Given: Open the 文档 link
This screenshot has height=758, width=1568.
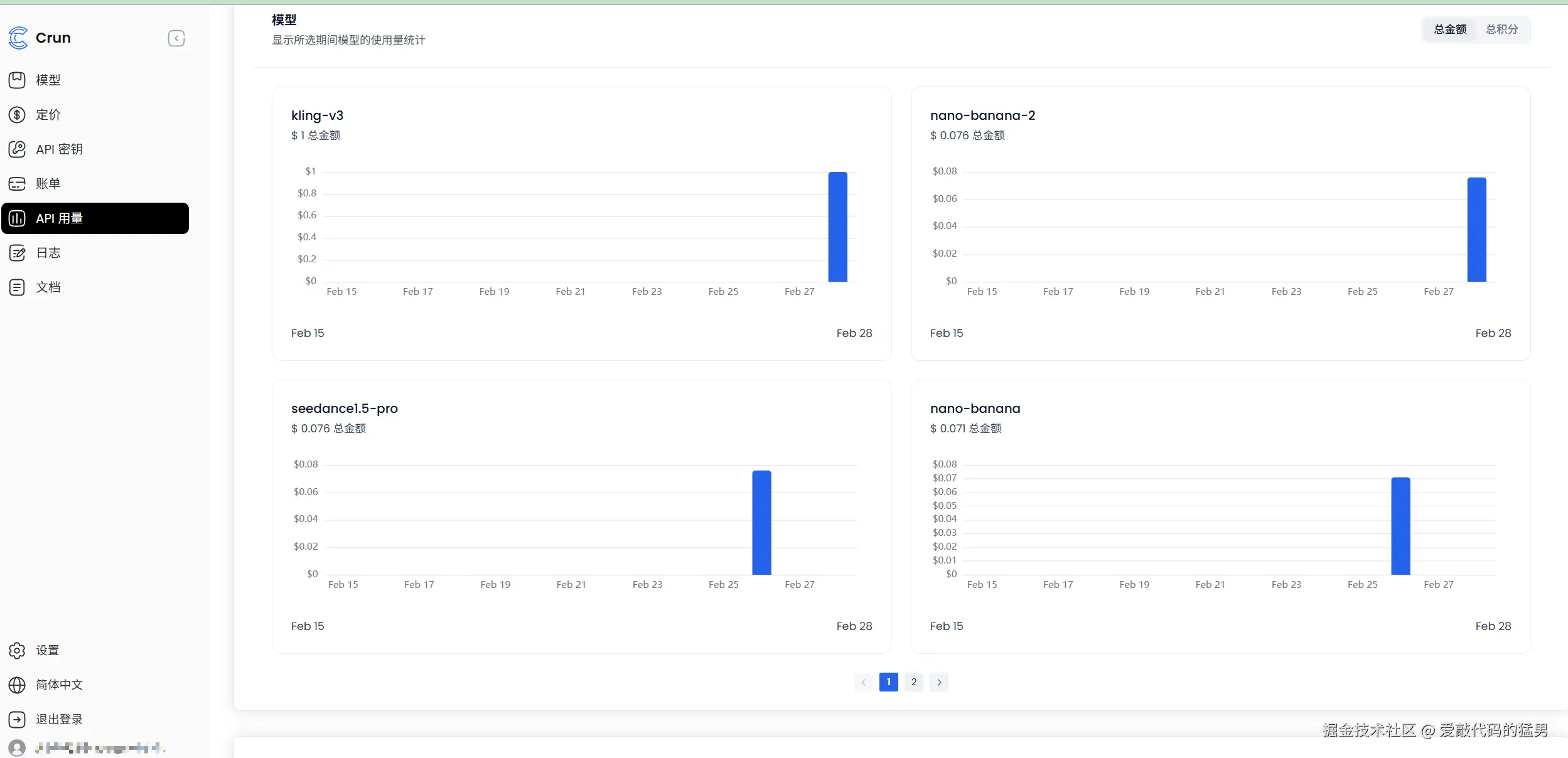Looking at the screenshot, I should 95,287.
